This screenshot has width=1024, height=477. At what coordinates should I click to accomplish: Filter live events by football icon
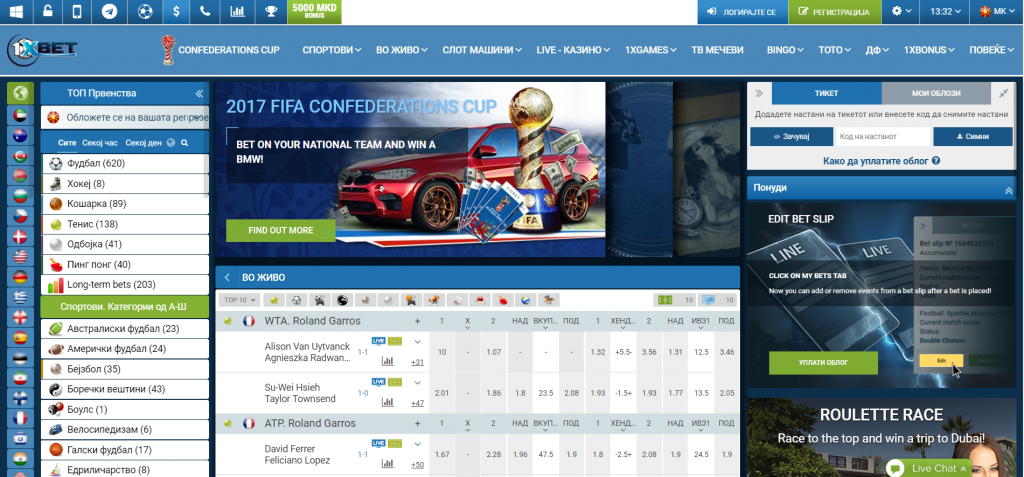tap(296, 300)
